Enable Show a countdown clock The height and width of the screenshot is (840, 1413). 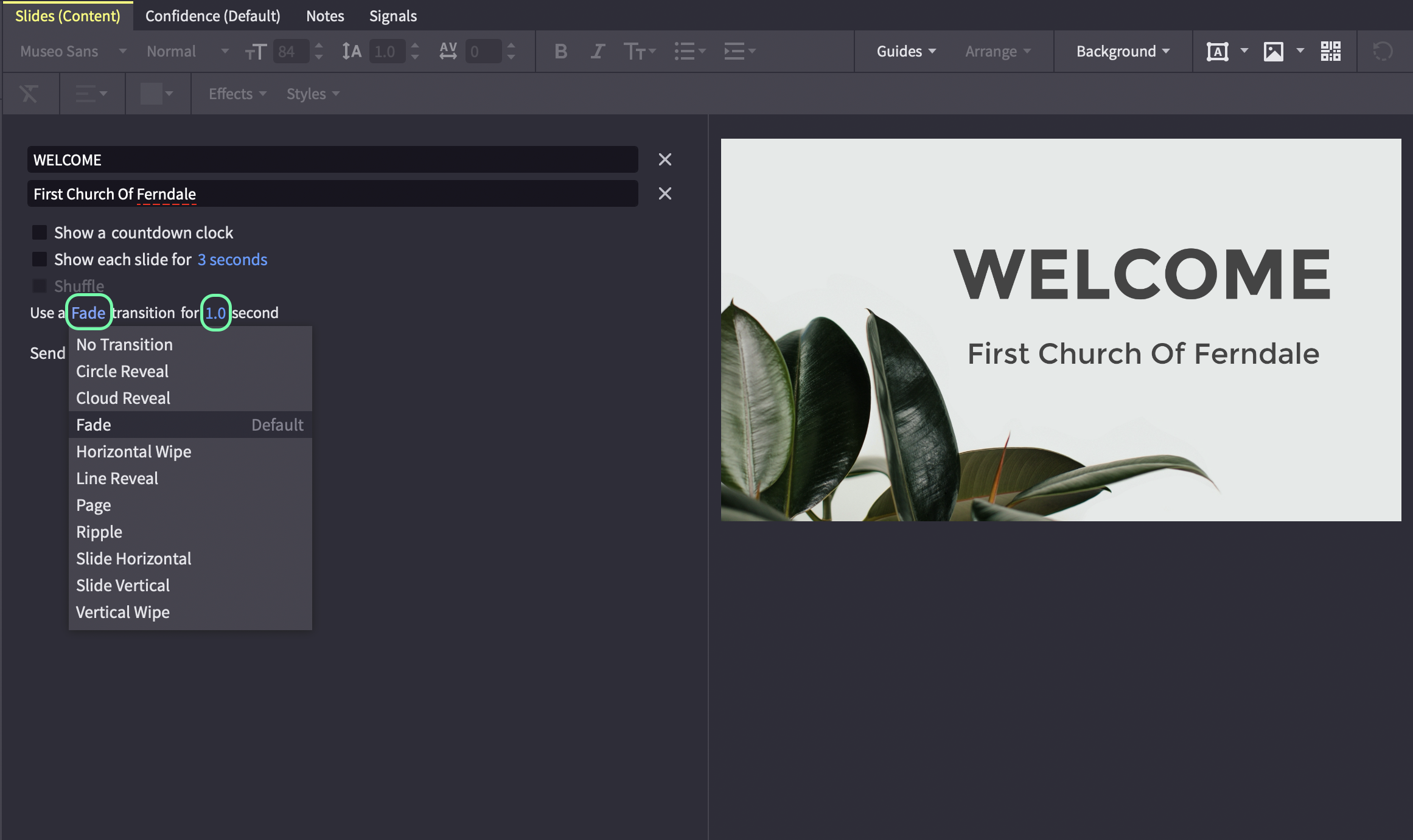click(40, 232)
